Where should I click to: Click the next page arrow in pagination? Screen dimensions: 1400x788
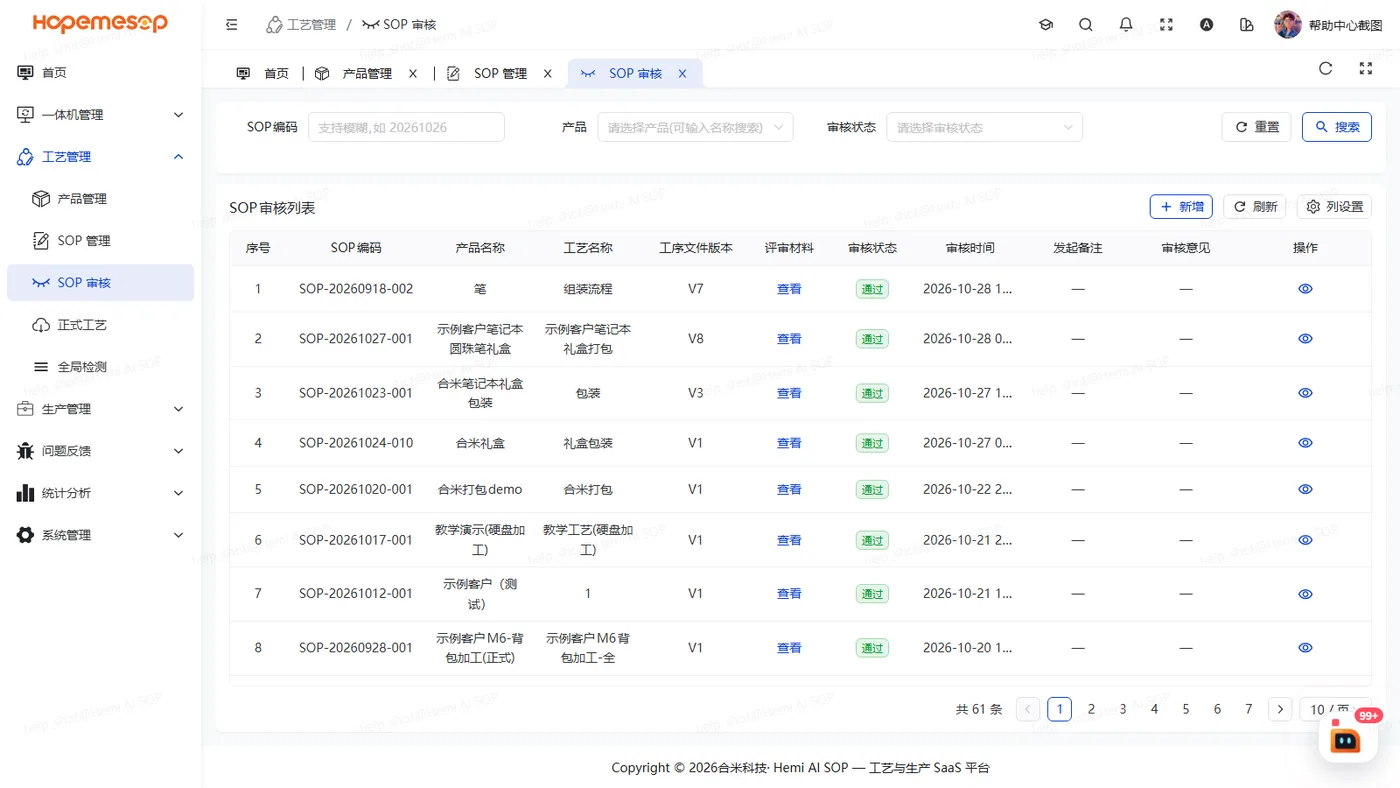(1280, 709)
